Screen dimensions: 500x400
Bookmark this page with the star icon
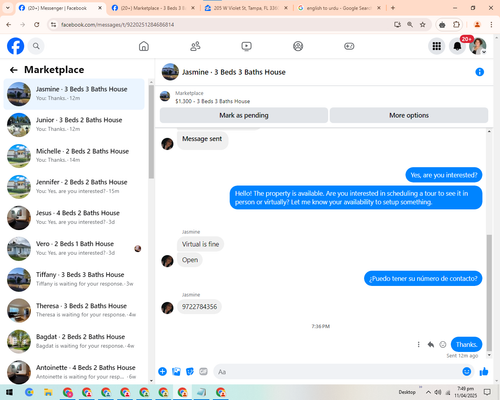point(423,25)
